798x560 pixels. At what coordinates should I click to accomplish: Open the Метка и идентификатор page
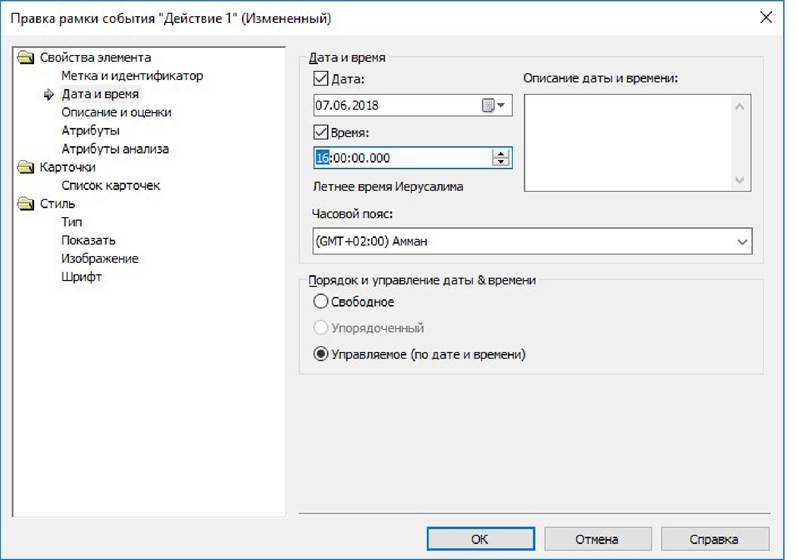point(132,76)
